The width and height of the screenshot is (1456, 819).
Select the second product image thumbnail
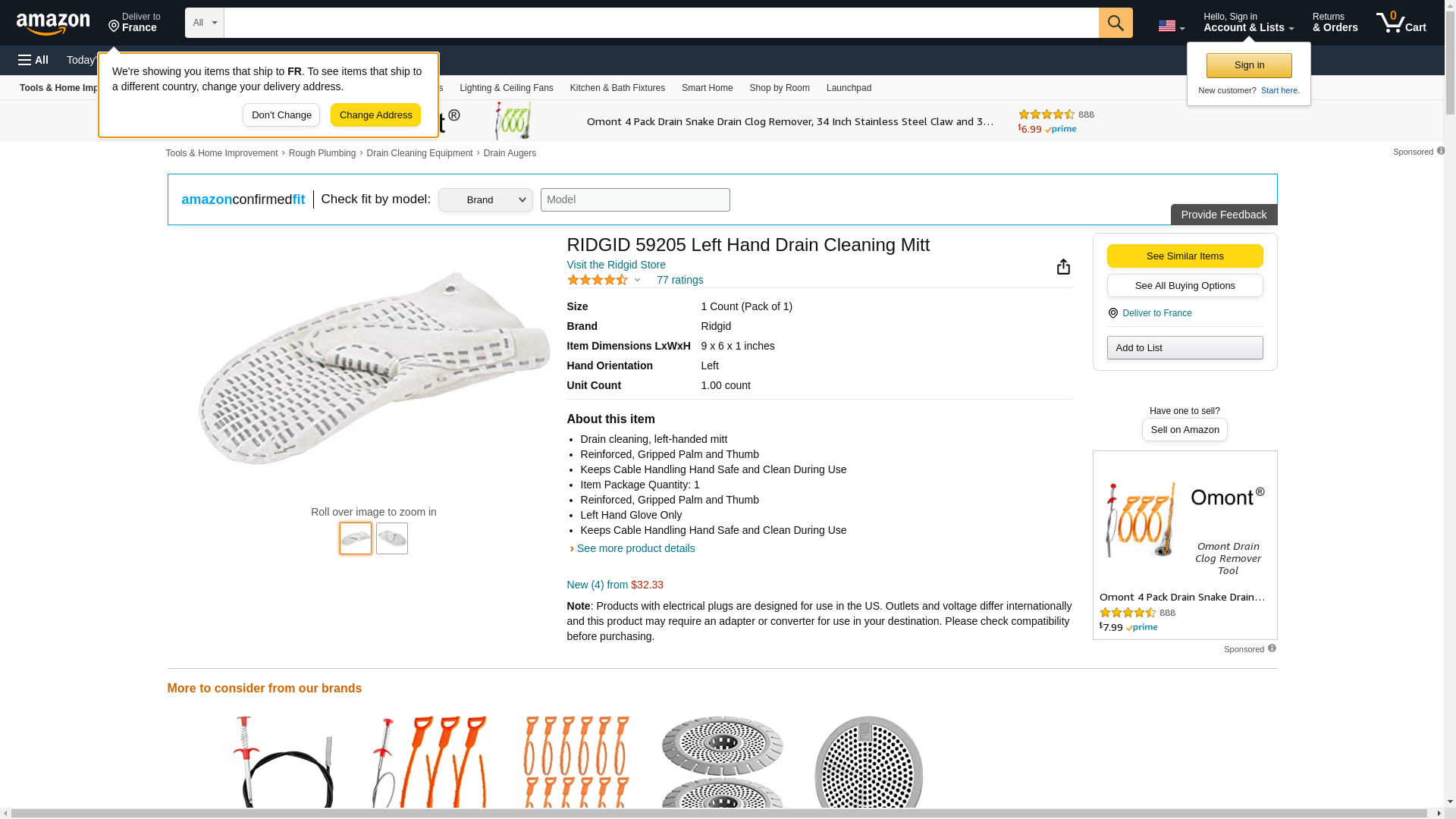tap(392, 538)
